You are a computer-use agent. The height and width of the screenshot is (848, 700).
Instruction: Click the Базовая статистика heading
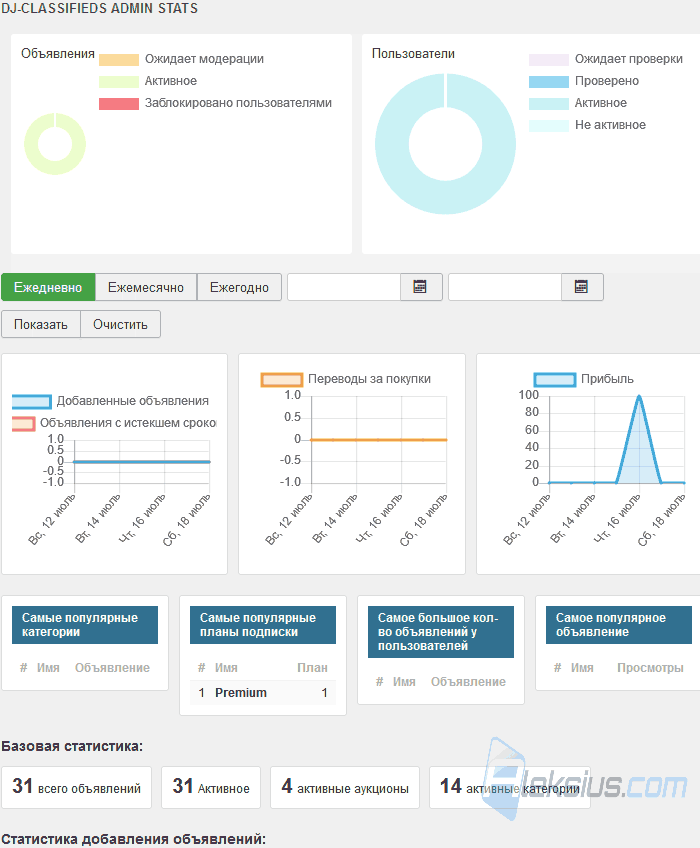coord(72,746)
